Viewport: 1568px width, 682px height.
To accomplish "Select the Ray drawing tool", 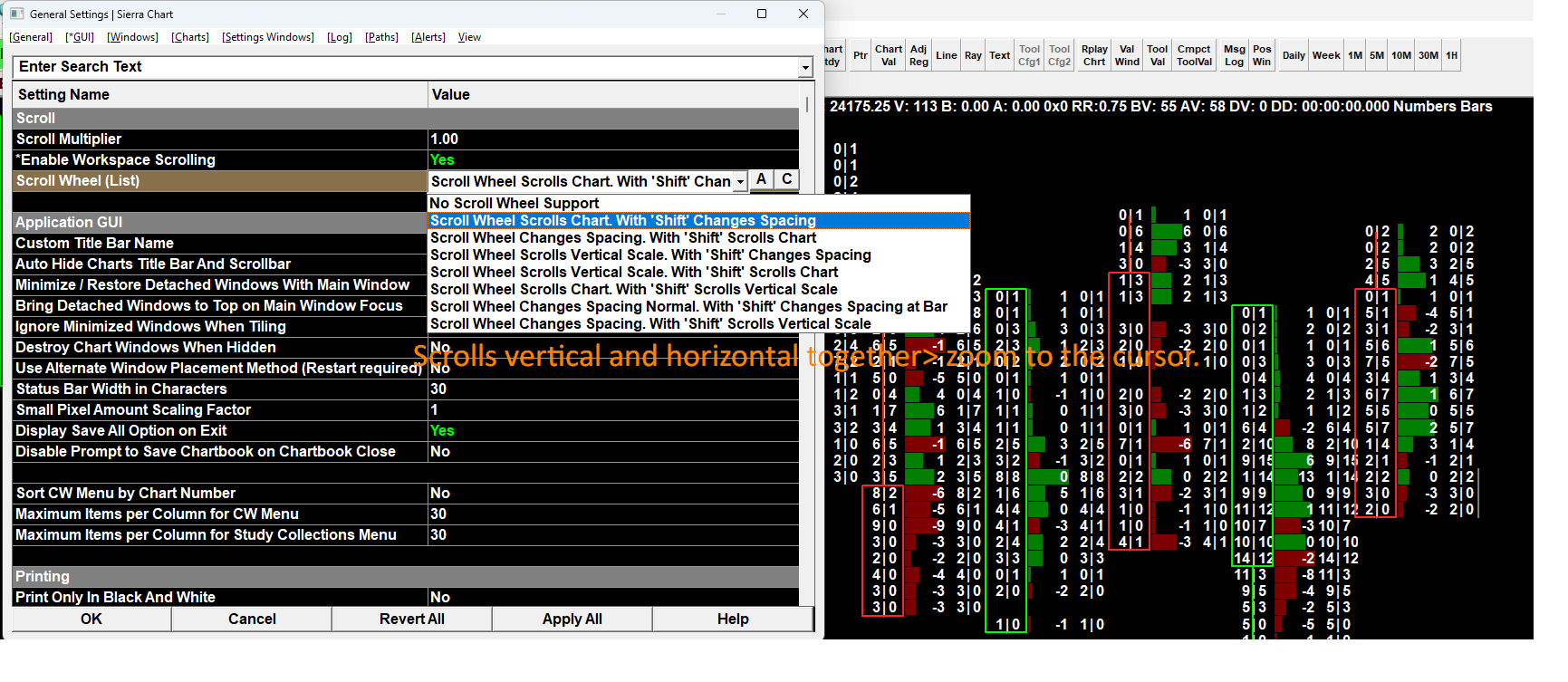I will (x=973, y=55).
